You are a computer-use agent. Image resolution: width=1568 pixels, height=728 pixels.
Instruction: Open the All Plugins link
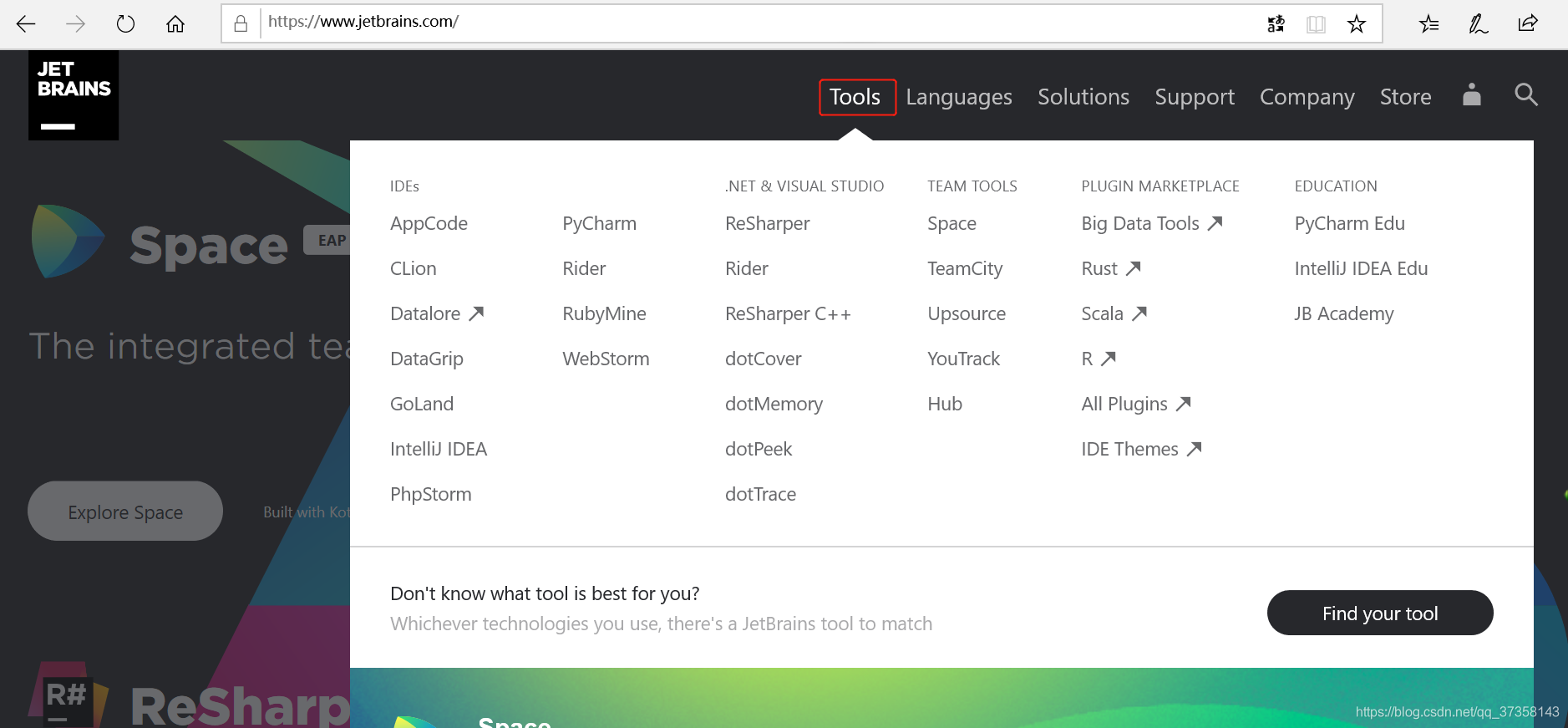[1136, 404]
